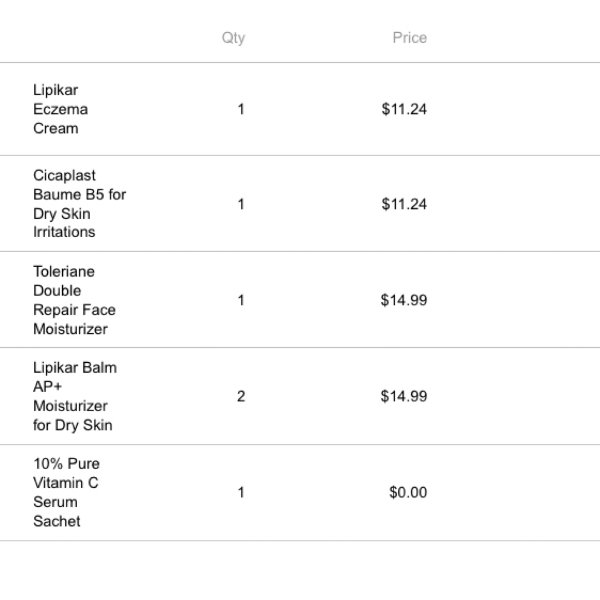This screenshot has width=600, height=600.
Task: Open Cicaplast Baume B5 for Dry Skin Irritations
Action: tap(80, 204)
